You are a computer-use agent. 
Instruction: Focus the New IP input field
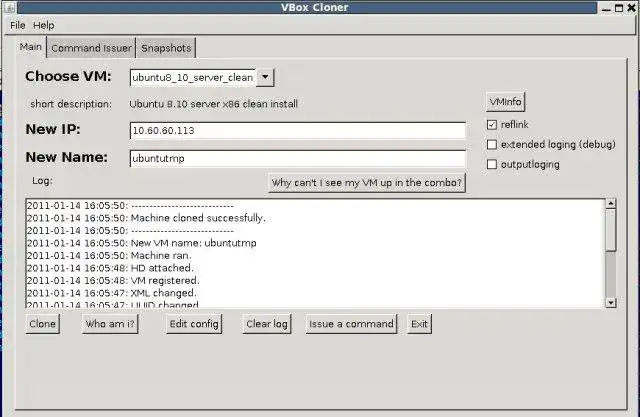[298, 131]
